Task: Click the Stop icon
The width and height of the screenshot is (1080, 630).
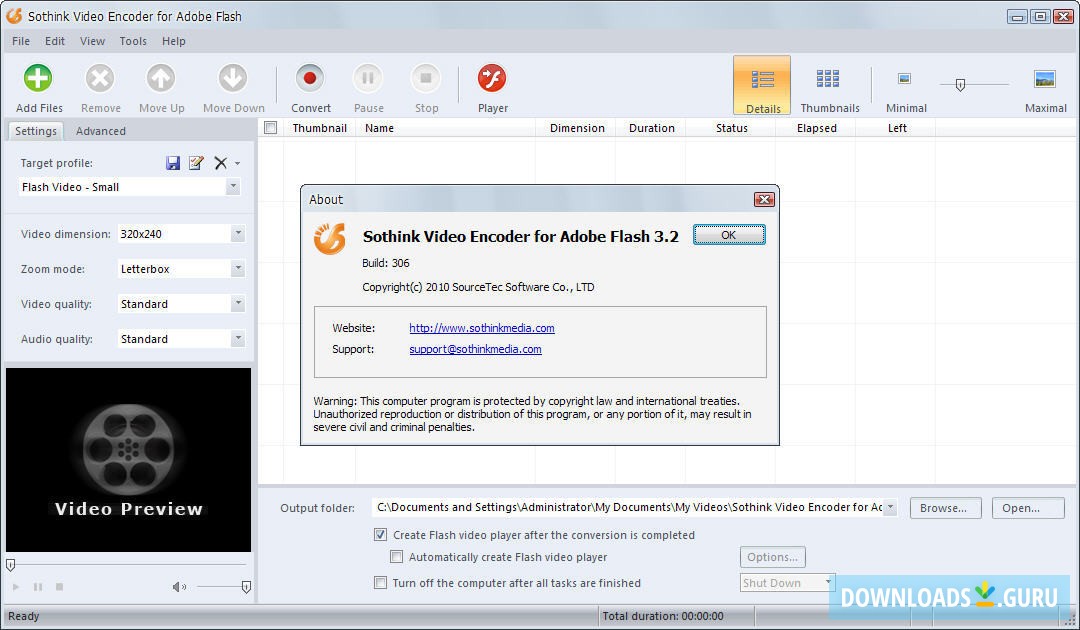Action: [426, 78]
